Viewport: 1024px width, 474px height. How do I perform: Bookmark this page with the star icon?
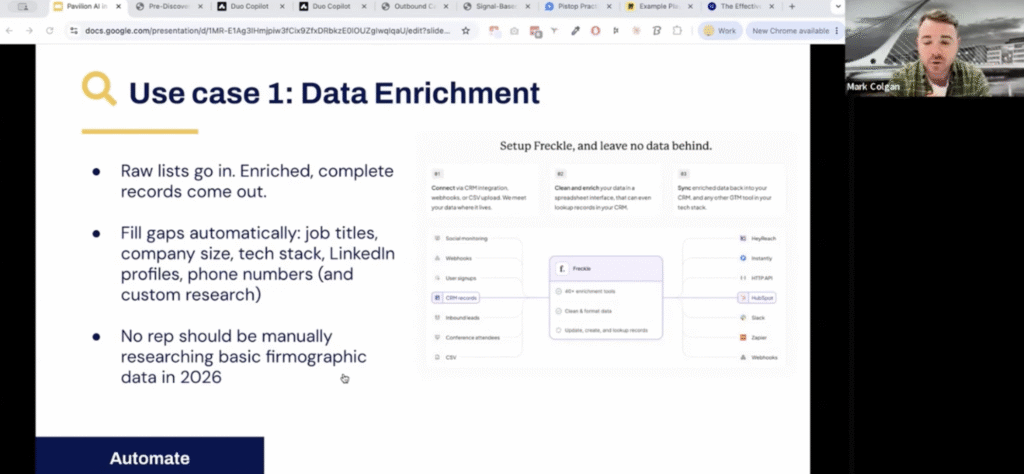(x=466, y=31)
